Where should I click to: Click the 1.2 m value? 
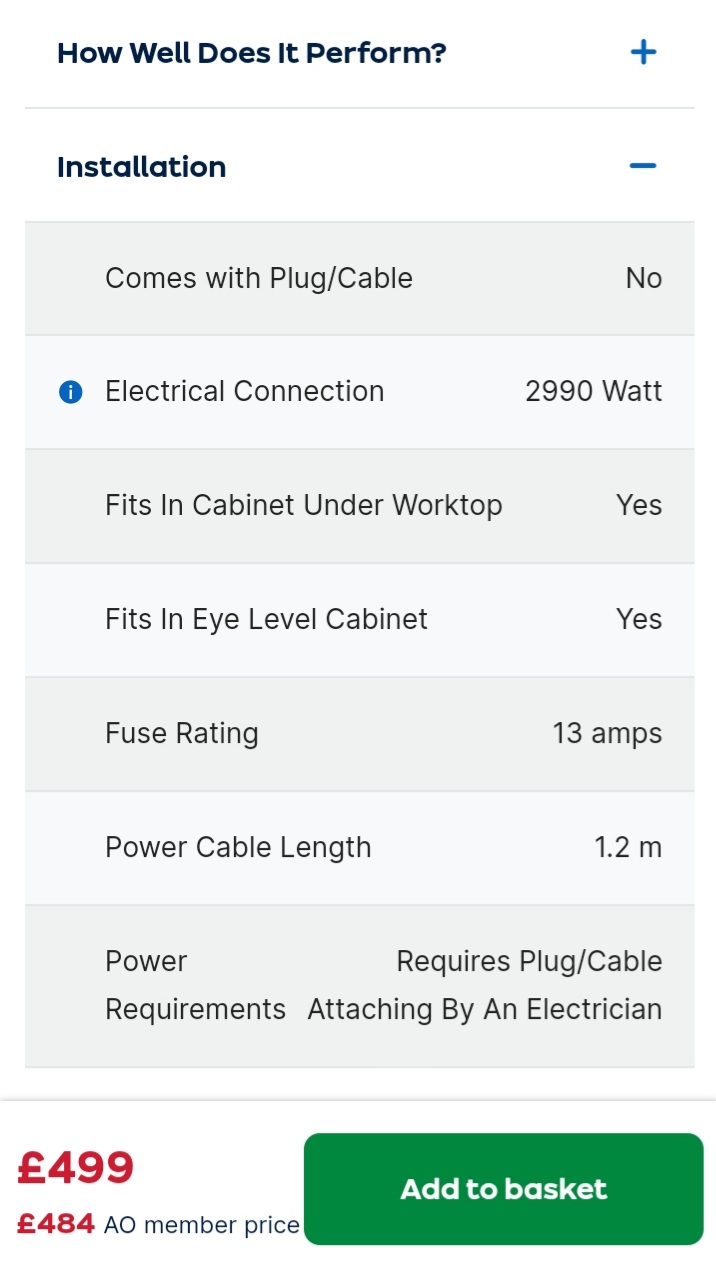tap(628, 847)
